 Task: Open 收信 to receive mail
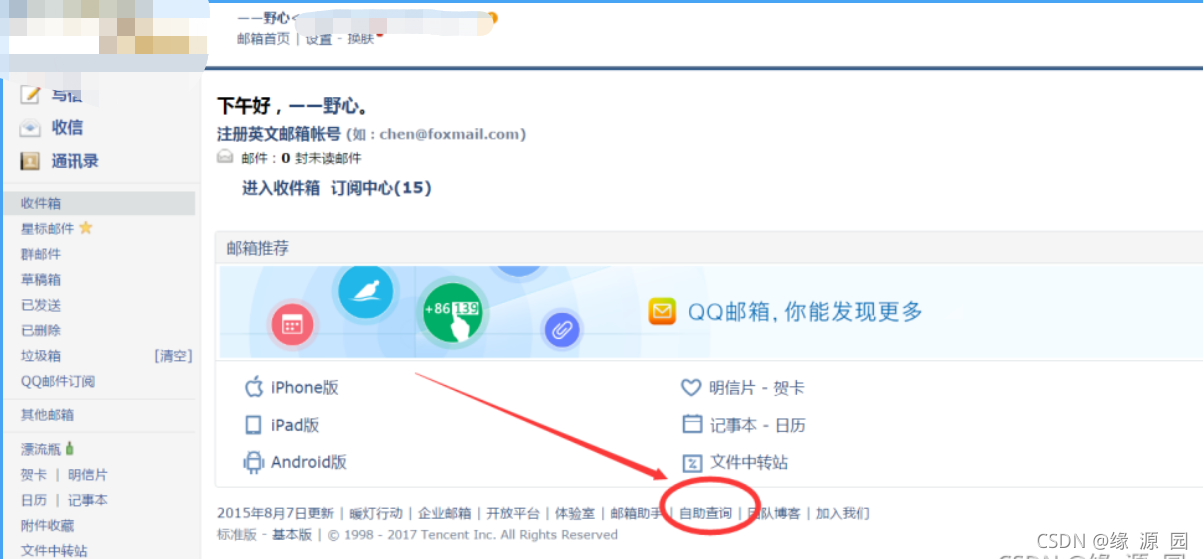click(67, 128)
